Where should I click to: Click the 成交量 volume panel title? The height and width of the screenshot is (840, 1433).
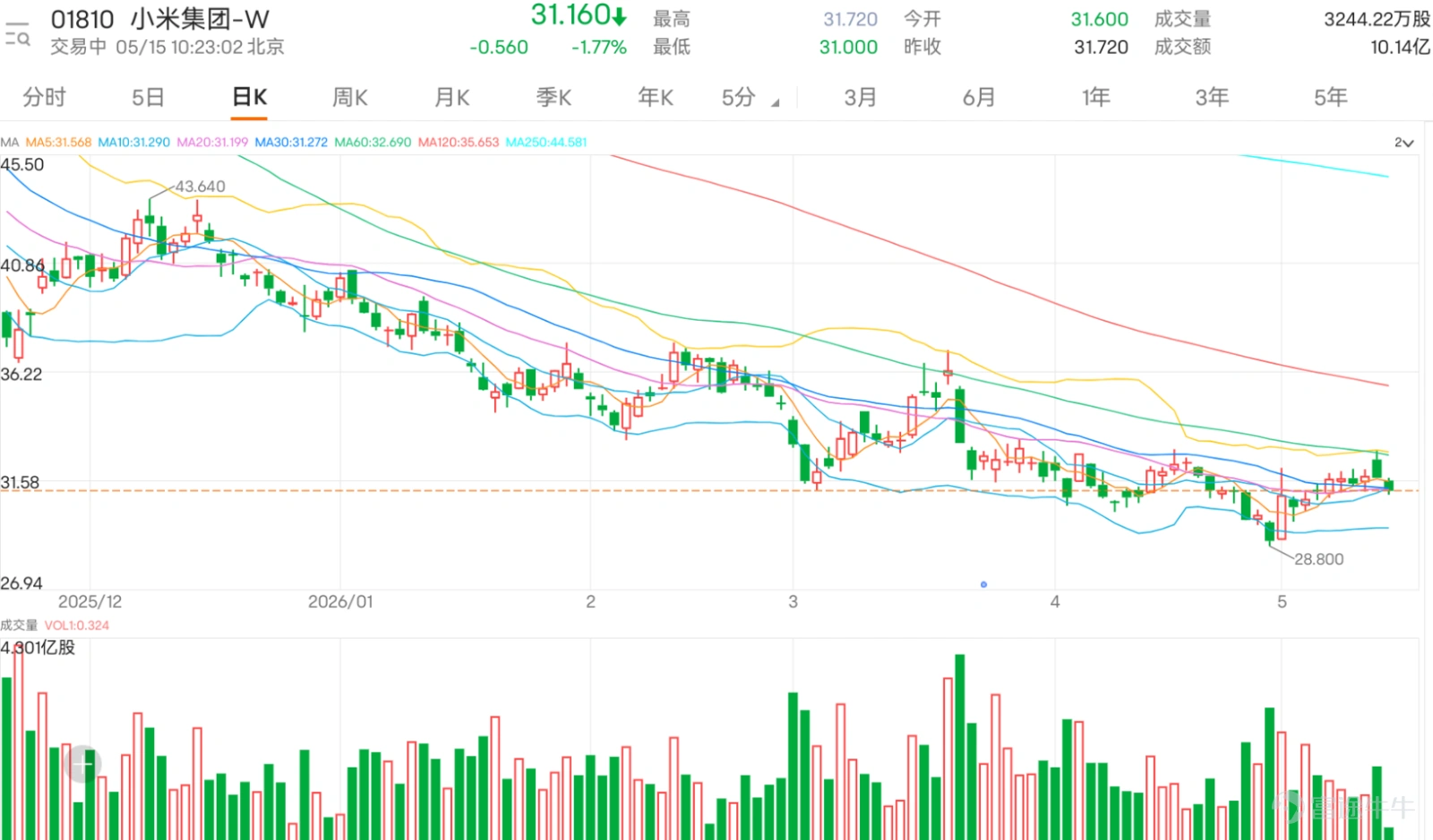pos(19,625)
